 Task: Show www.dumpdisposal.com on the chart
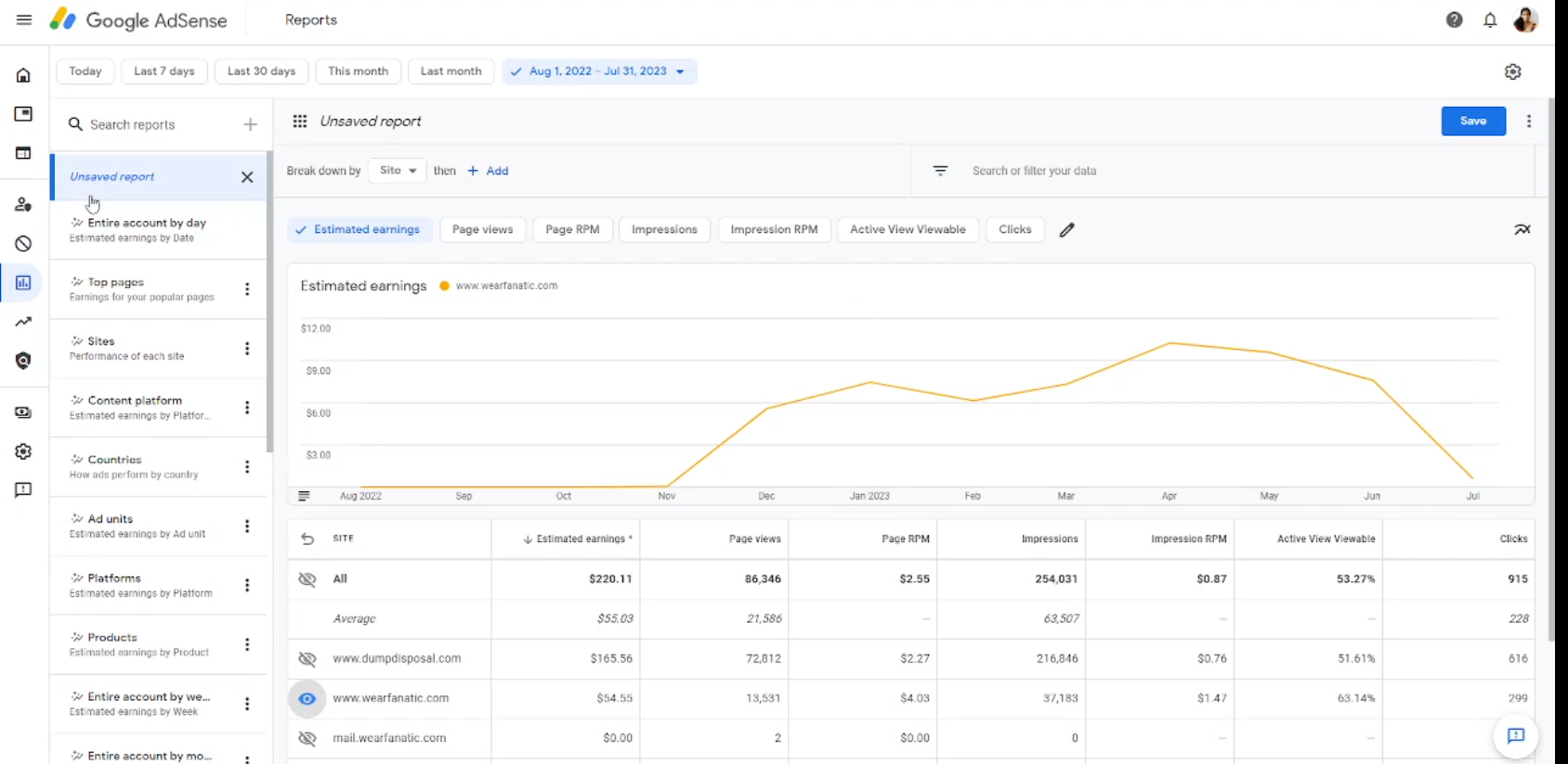307,659
